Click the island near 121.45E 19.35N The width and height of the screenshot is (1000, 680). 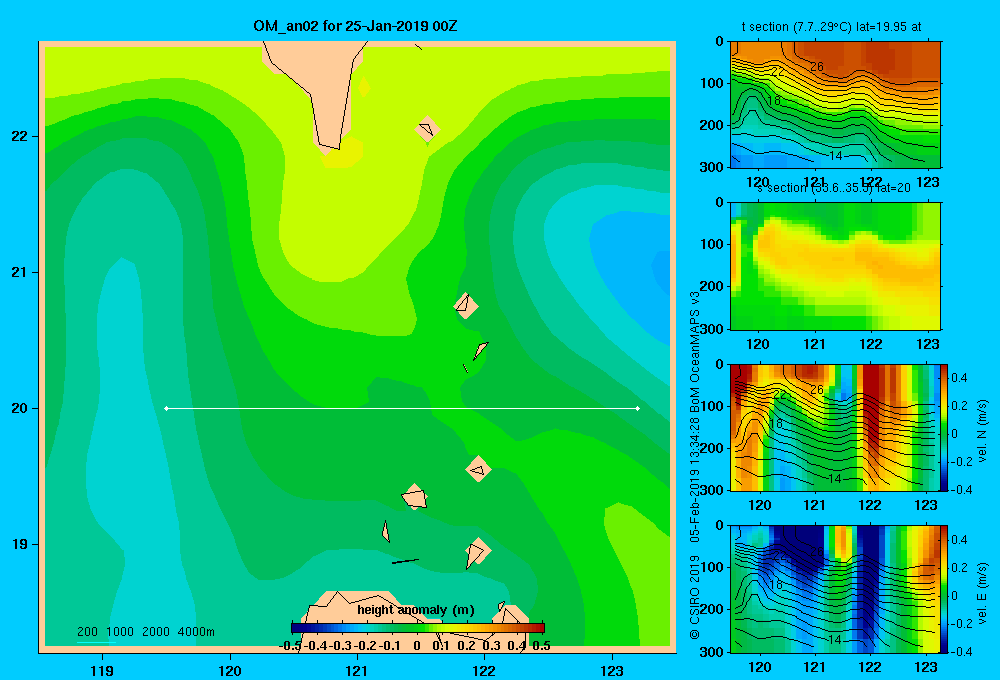[x=415, y=497]
